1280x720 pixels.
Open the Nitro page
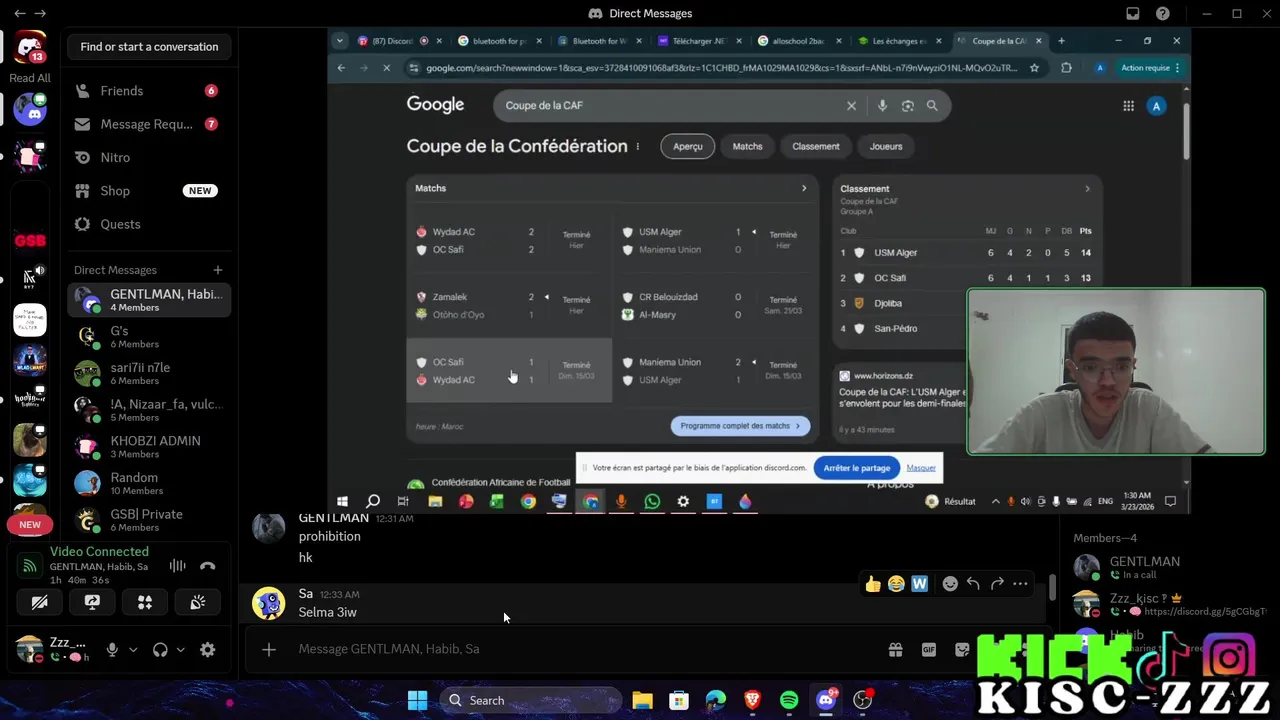pyautogui.click(x=149, y=157)
